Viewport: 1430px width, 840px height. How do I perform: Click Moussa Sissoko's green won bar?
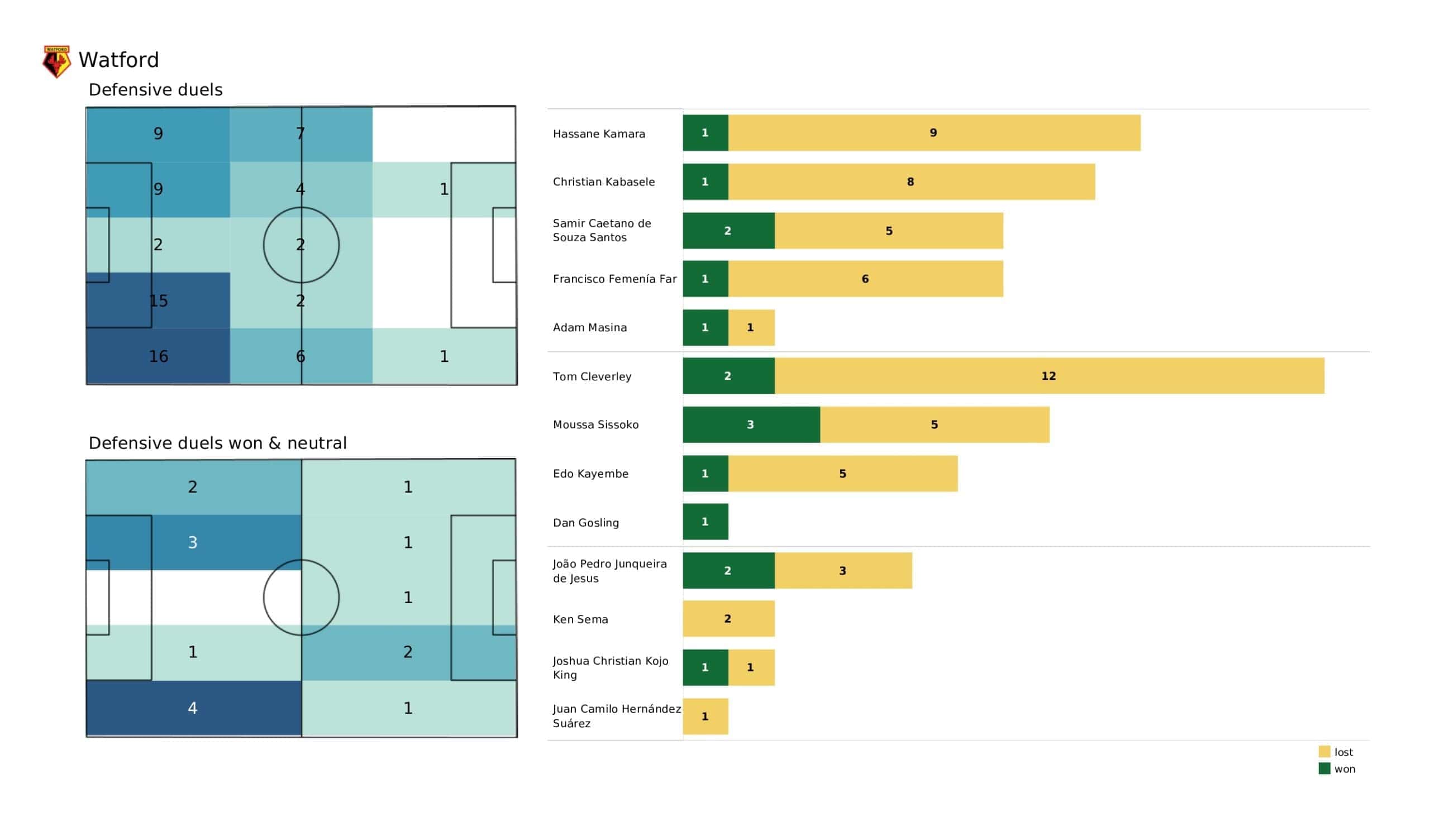(751, 424)
